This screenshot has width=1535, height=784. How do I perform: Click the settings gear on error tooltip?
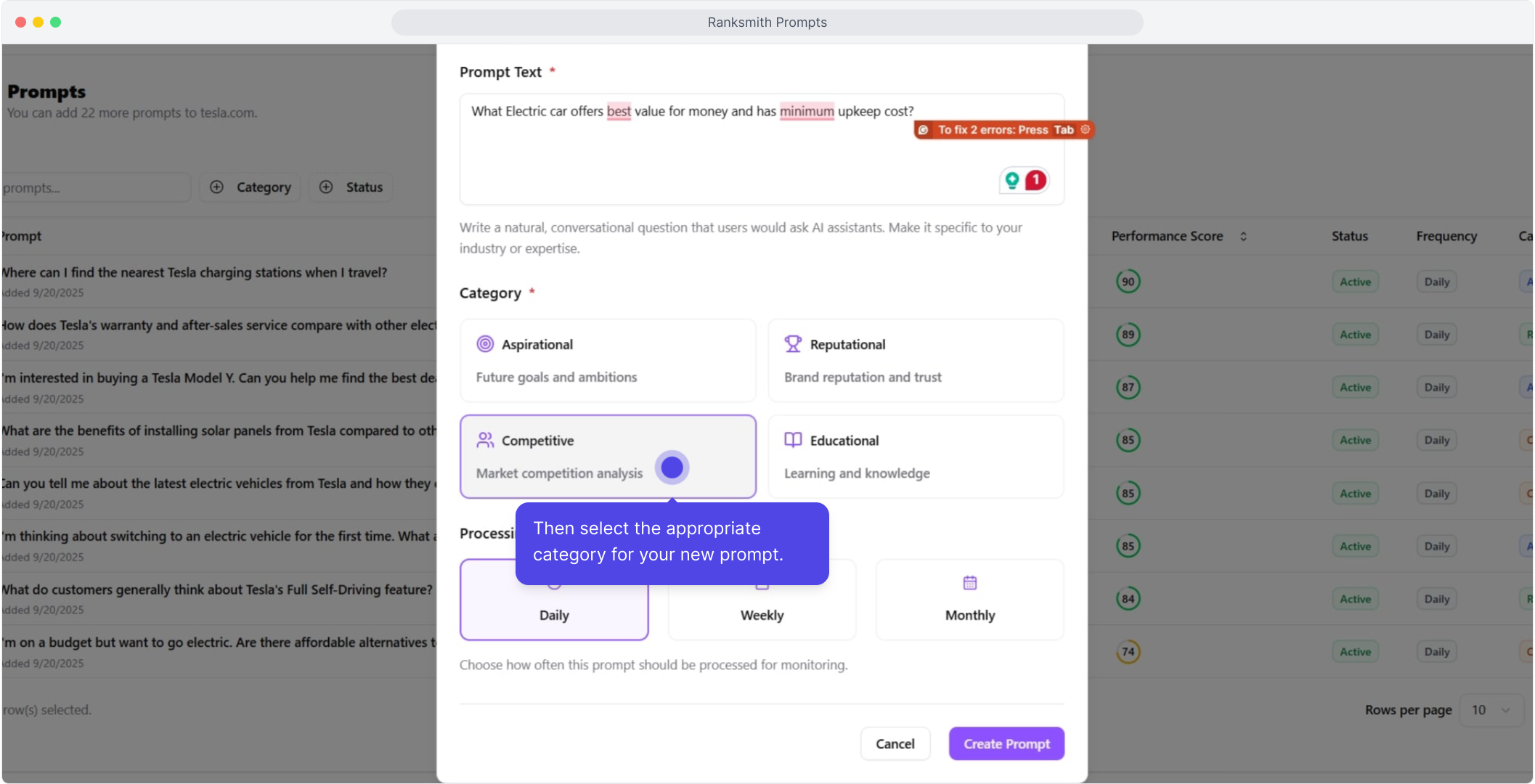1086,129
